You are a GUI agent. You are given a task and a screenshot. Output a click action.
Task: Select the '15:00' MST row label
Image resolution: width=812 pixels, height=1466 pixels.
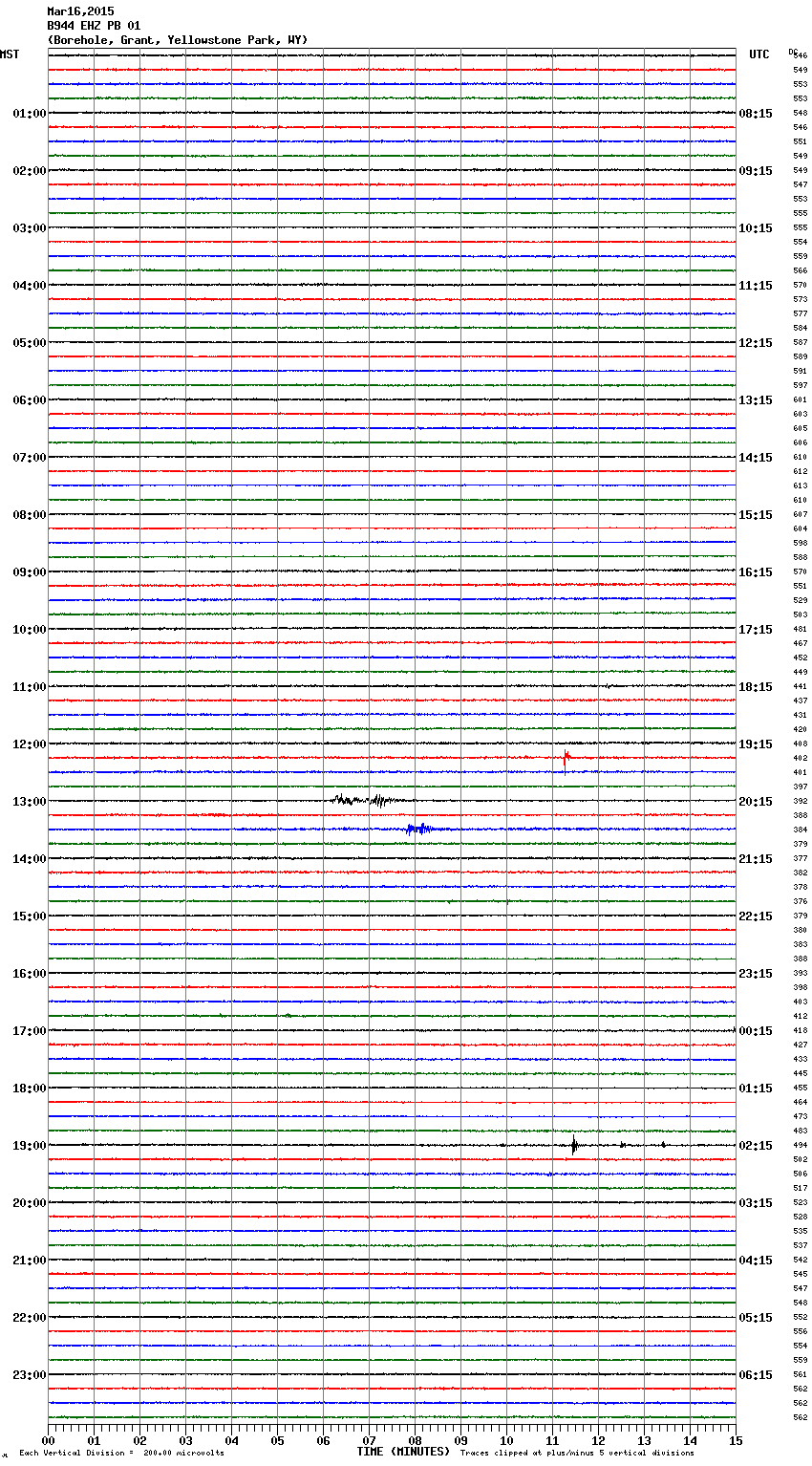click(30, 916)
